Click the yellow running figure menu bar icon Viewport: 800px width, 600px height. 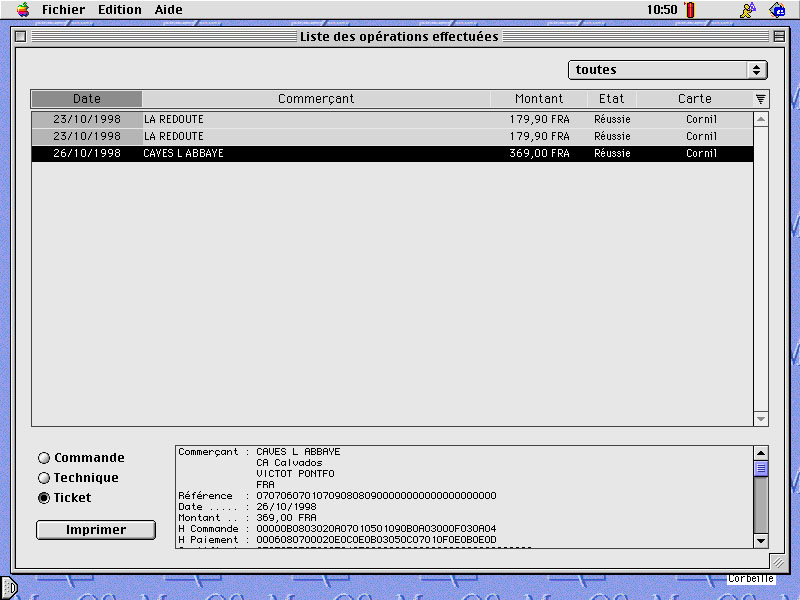coord(747,10)
